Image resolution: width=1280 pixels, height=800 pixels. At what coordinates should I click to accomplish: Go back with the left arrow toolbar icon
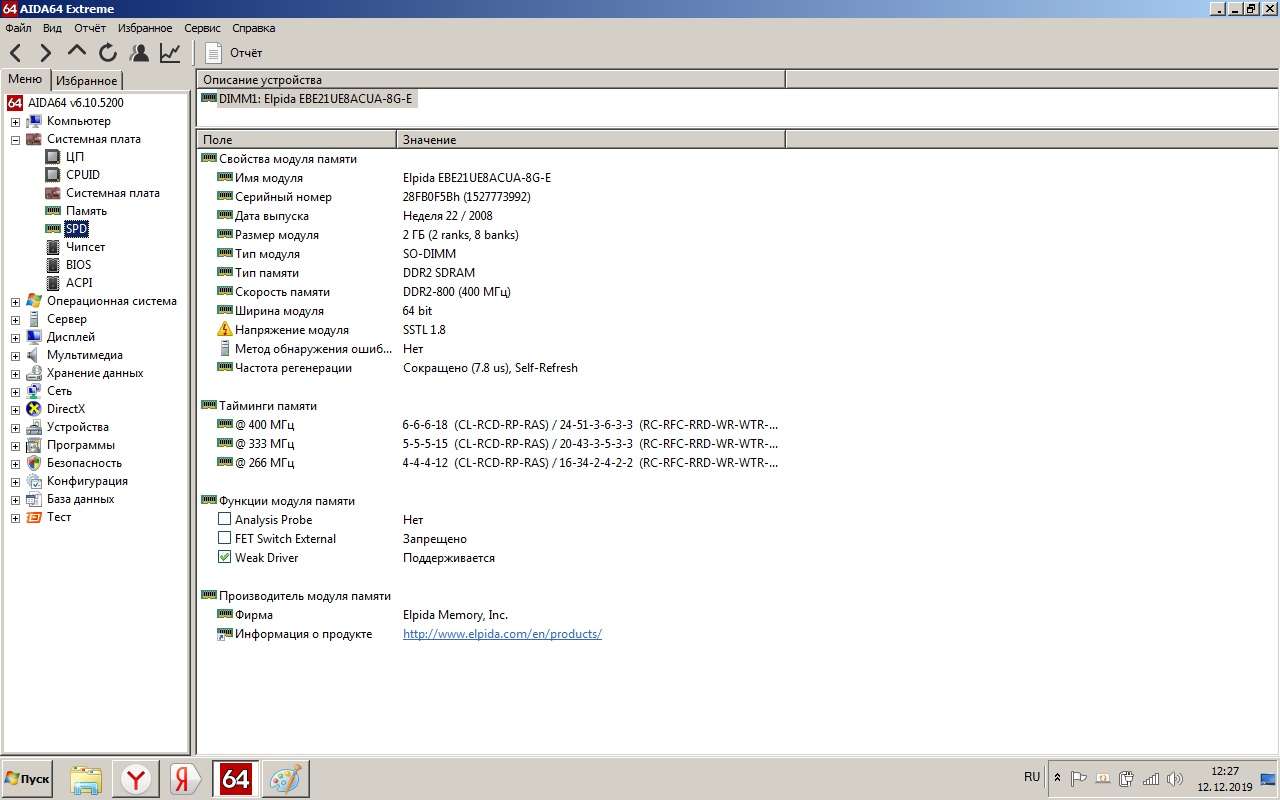point(15,53)
